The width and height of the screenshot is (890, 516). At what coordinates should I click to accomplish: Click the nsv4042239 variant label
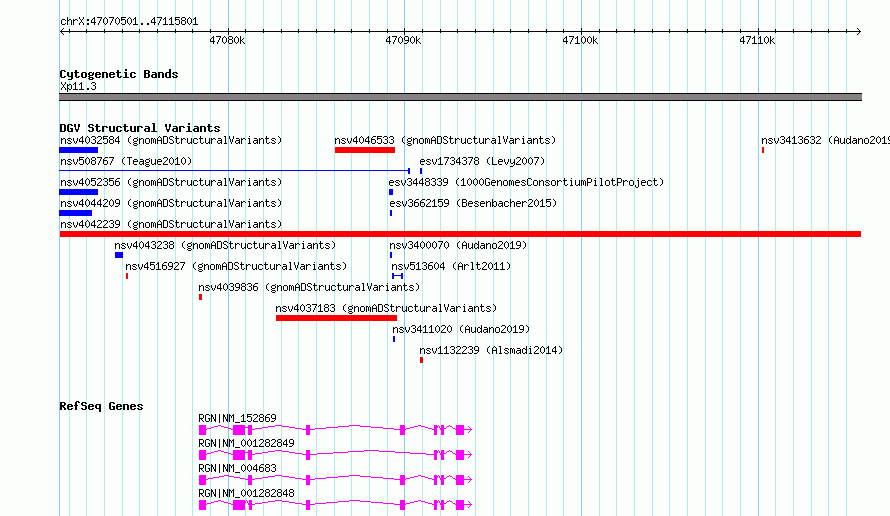tap(171, 224)
